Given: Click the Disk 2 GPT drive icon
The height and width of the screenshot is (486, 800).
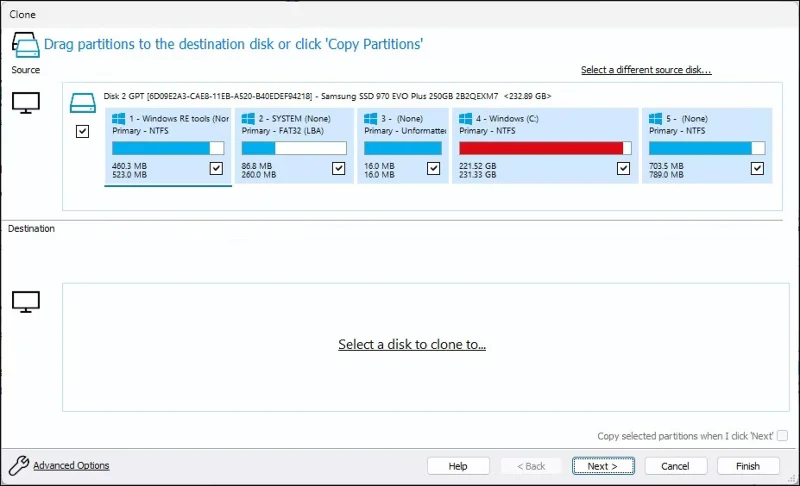Looking at the screenshot, I should click(84, 99).
